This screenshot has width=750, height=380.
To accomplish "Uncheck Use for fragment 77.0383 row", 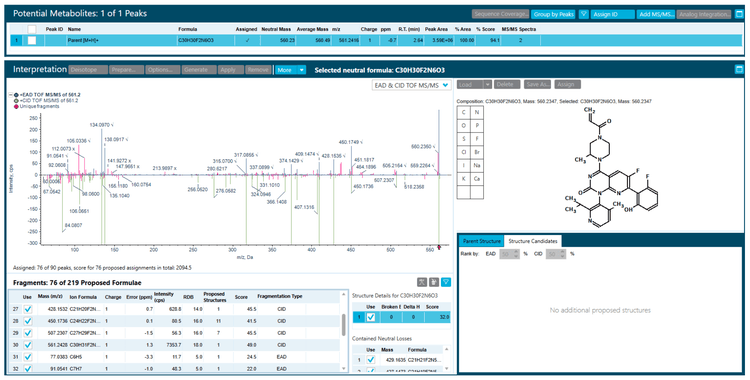I will tap(28, 357).
